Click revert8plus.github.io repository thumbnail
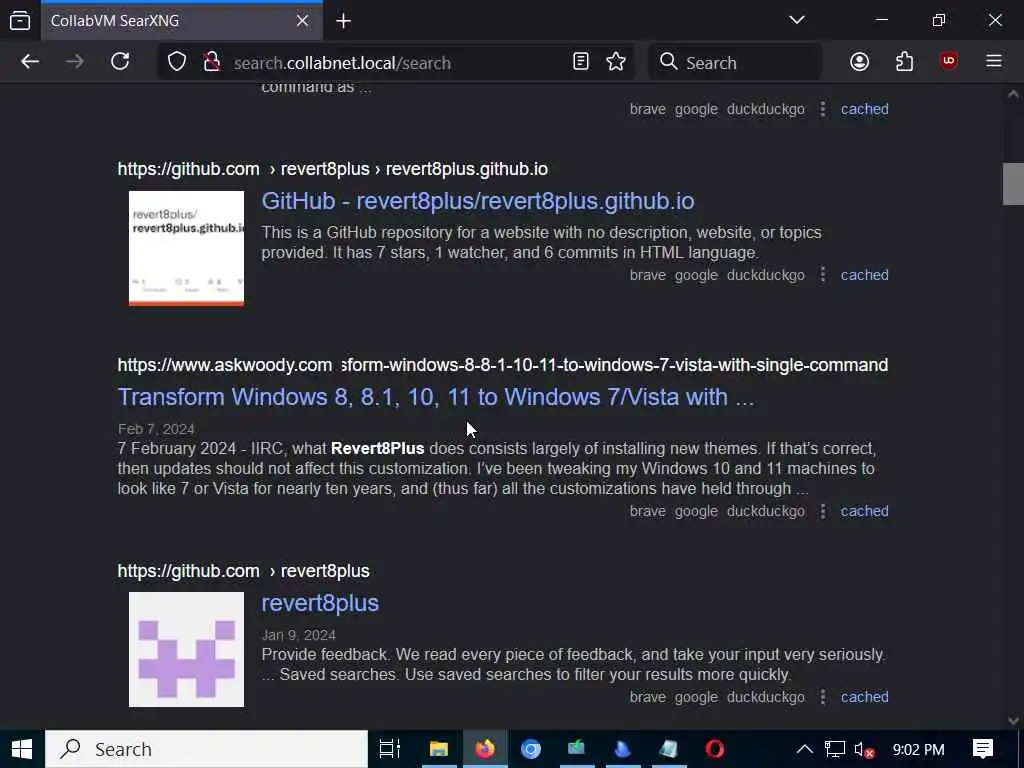This screenshot has height=768, width=1024. click(x=186, y=248)
